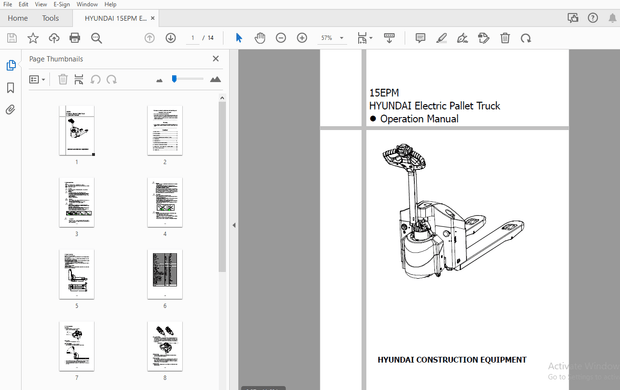Select the highlighter pen tool
Image resolution: width=620 pixels, height=390 pixels.
coord(441,38)
